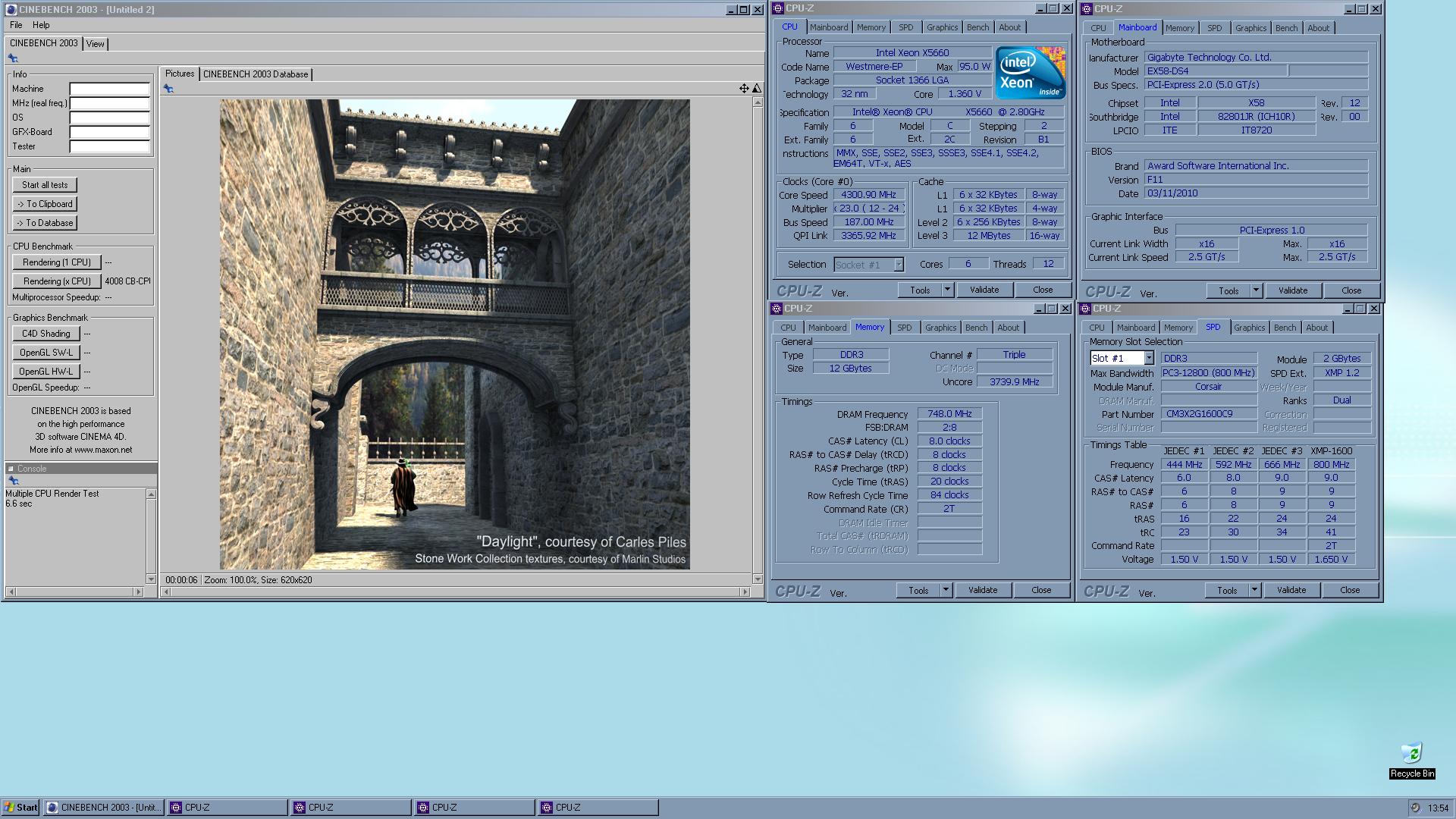Open the Tools dropdown arrow in CPU-Z SPD window
Image resolution: width=1456 pixels, height=819 pixels.
[1254, 590]
